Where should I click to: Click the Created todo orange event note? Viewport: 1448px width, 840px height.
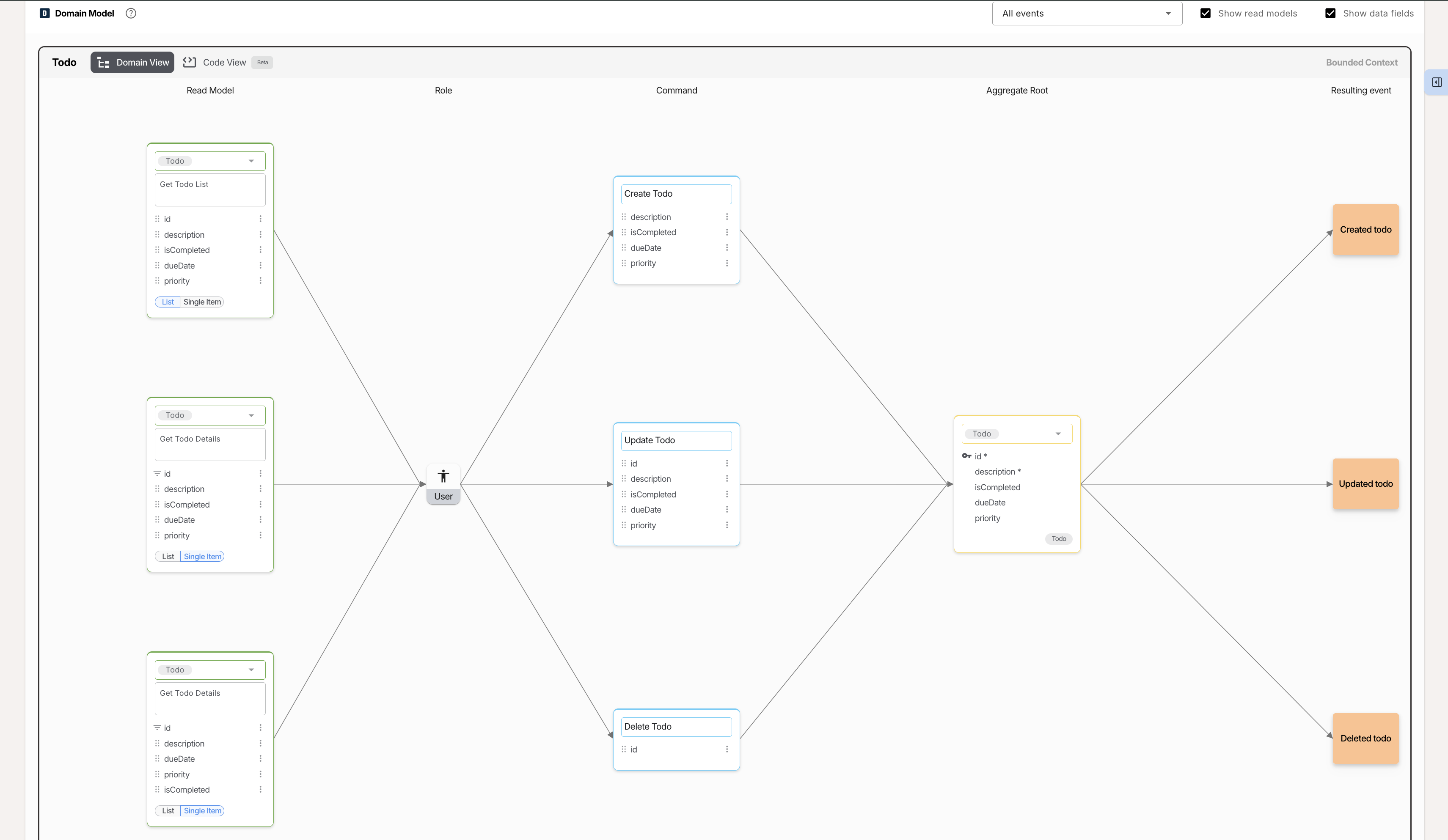point(1365,230)
